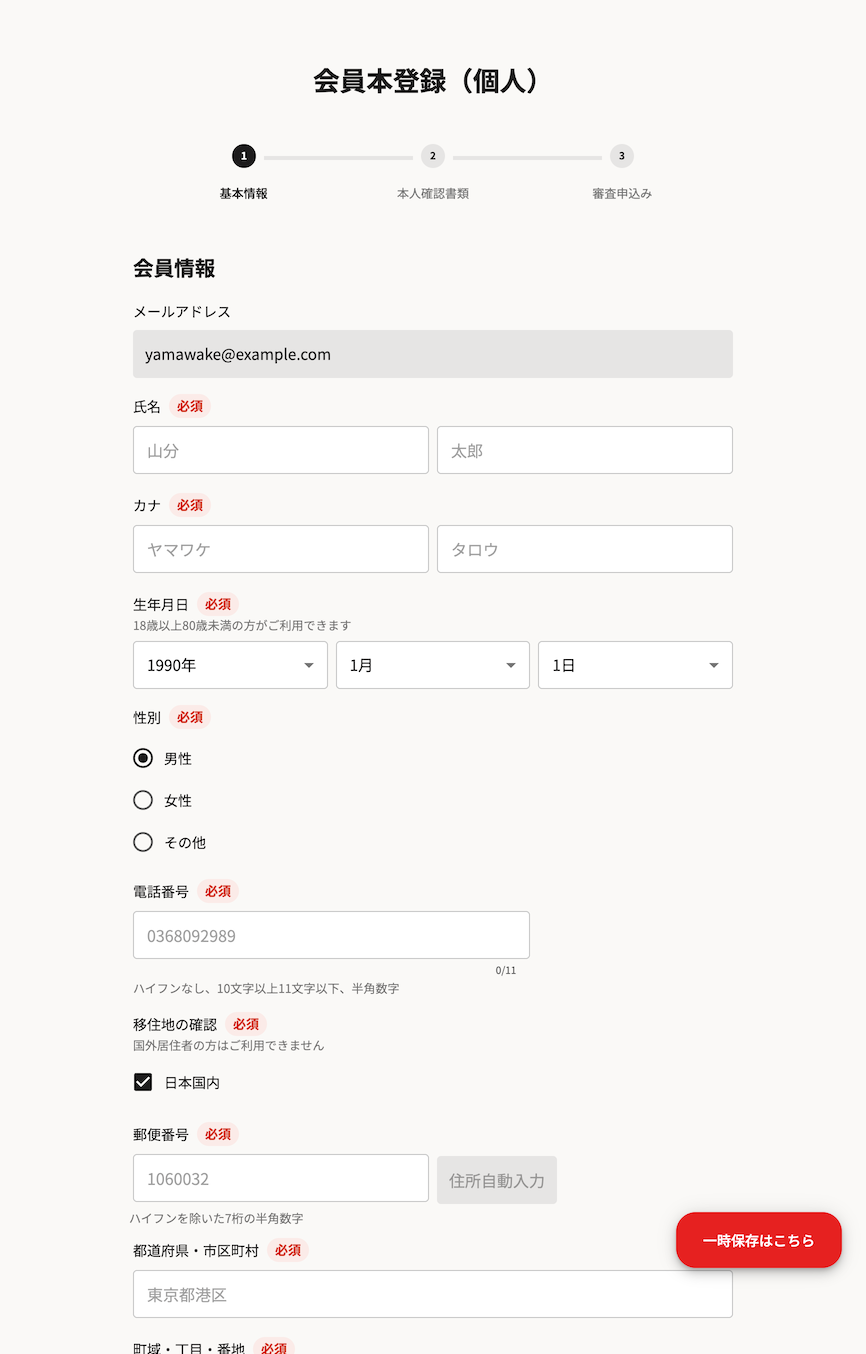
Task: Click the 本人確認書類 step label
Action: coord(432,194)
